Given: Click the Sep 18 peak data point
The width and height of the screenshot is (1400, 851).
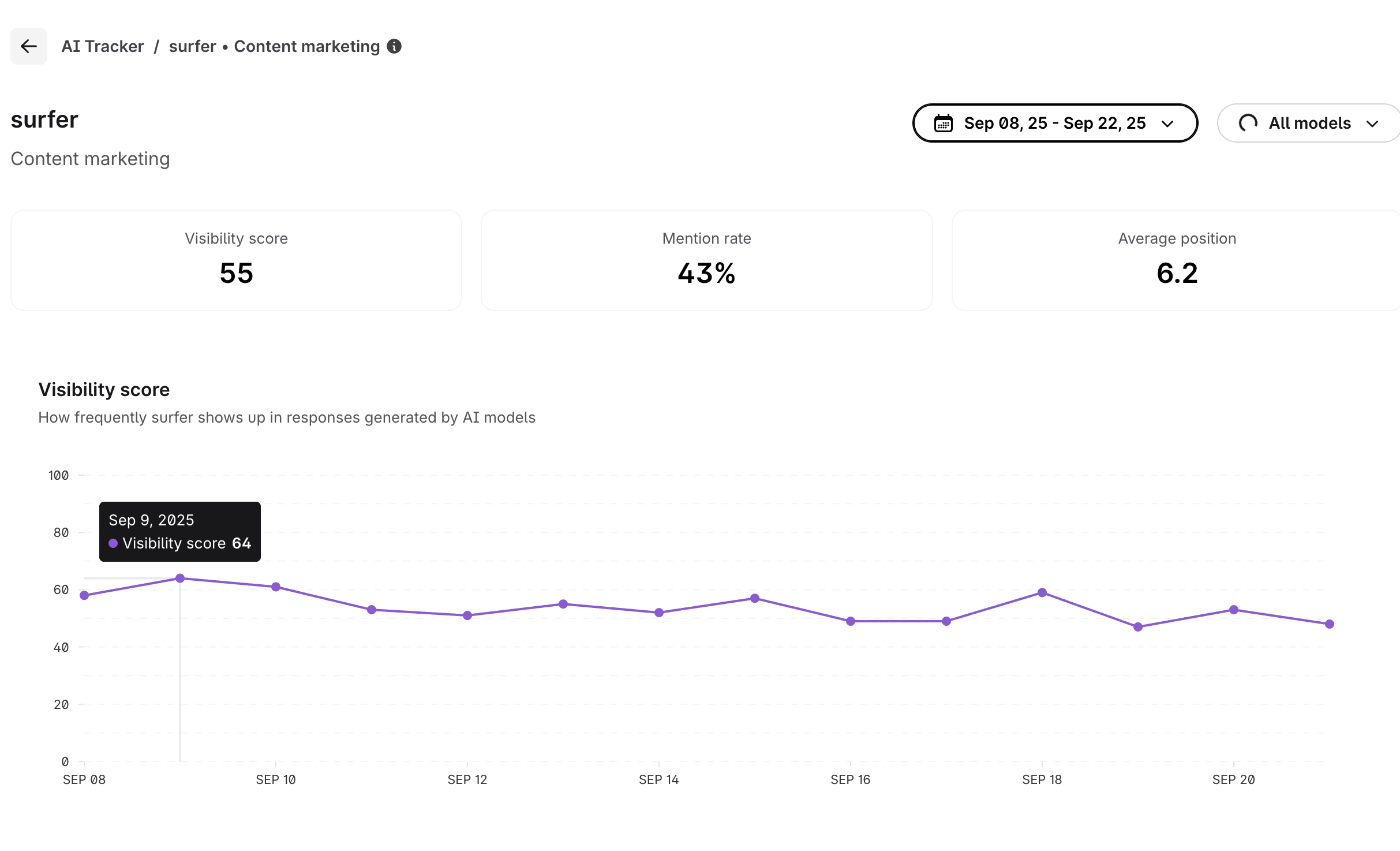Looking at the screenshot, I should tap(1042, 592).
